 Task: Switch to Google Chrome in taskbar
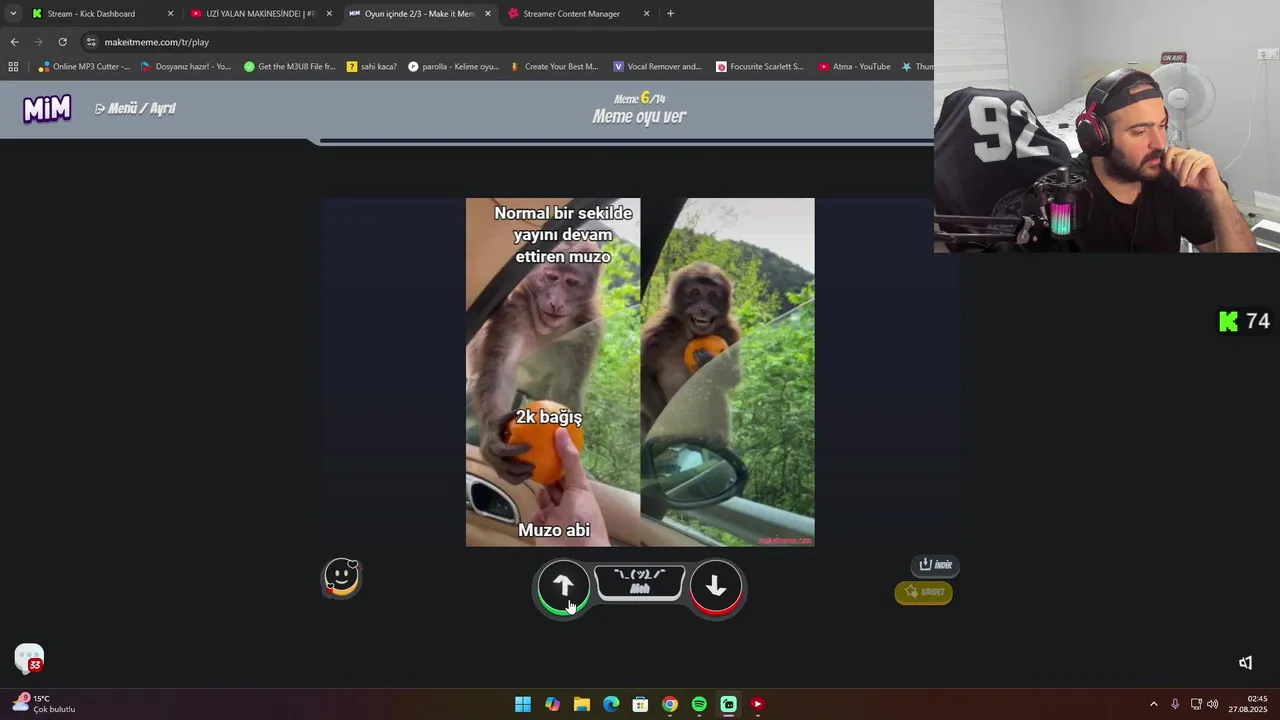(x=670, y=704)
